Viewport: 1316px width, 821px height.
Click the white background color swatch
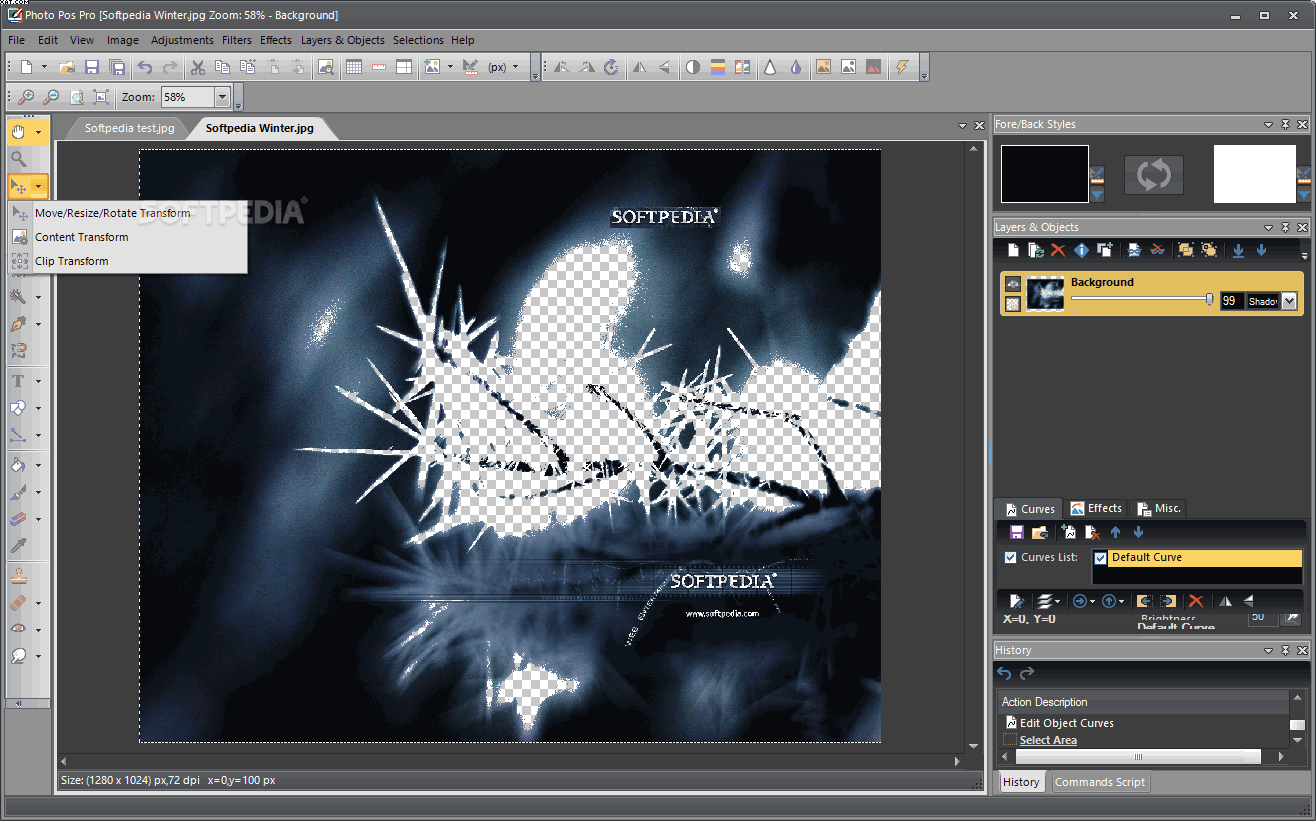tap(1255, 174)
